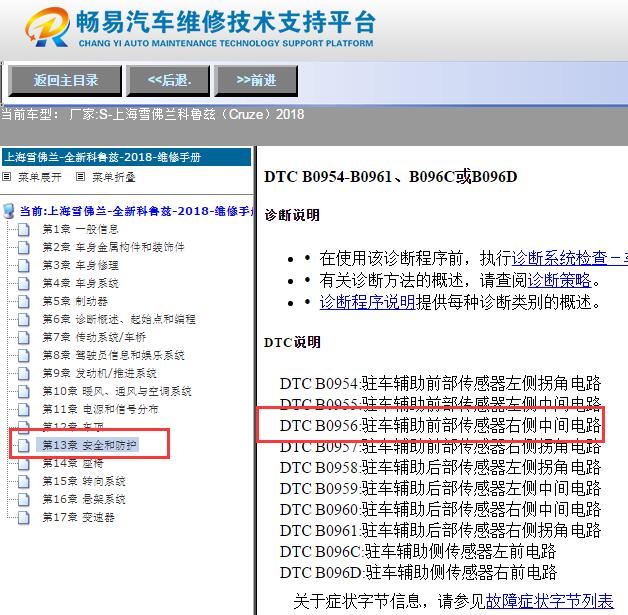Open the 诊断程序说明 link

pyautogui.click(x=367, y=302)
